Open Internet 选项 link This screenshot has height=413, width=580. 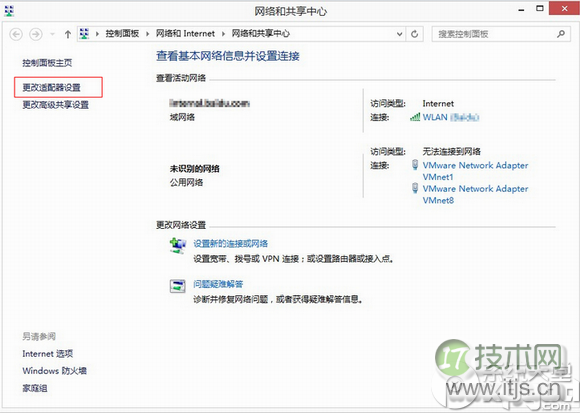(48, 354)
